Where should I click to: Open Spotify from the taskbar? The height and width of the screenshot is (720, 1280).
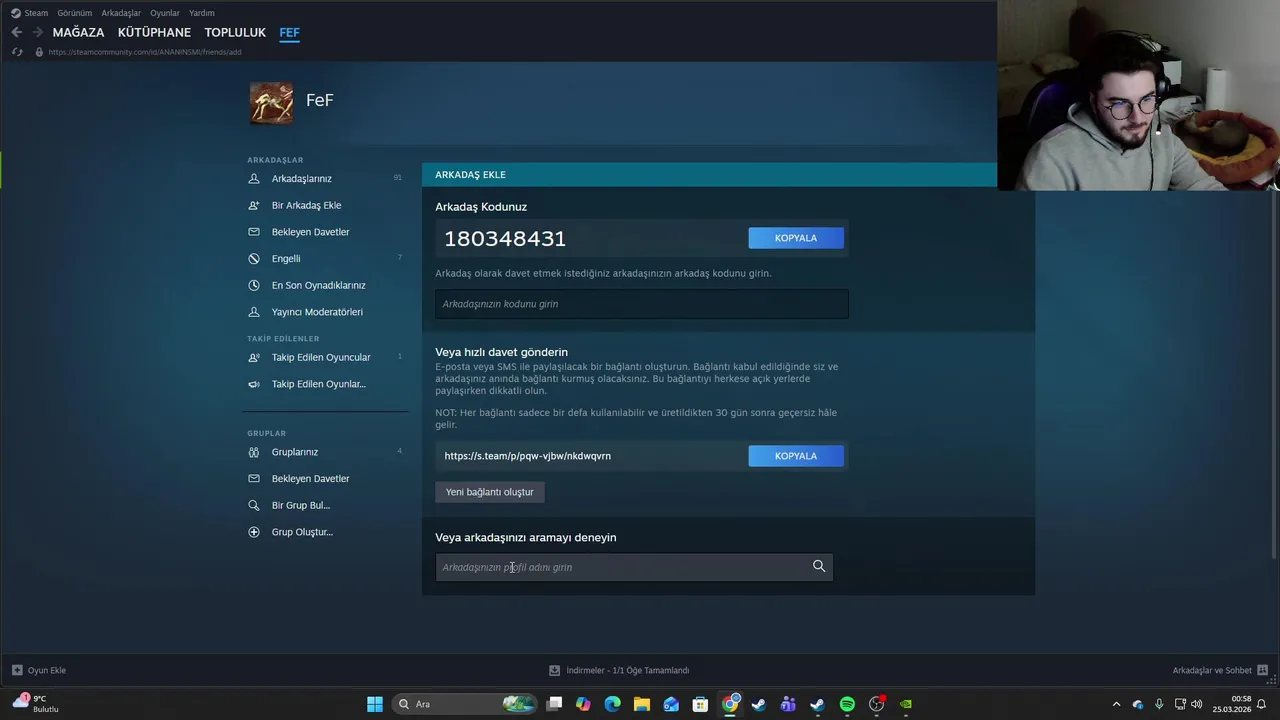[847, 704]
